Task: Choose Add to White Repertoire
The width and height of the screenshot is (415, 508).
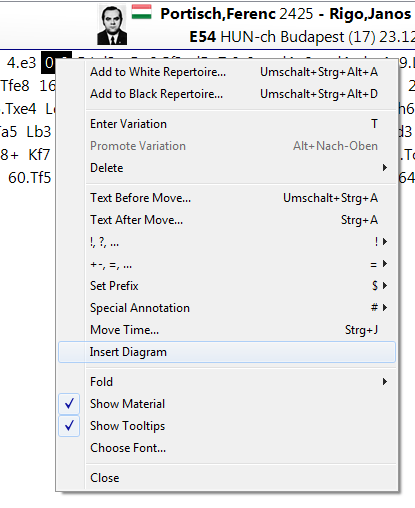Action: tap(227, 72)
